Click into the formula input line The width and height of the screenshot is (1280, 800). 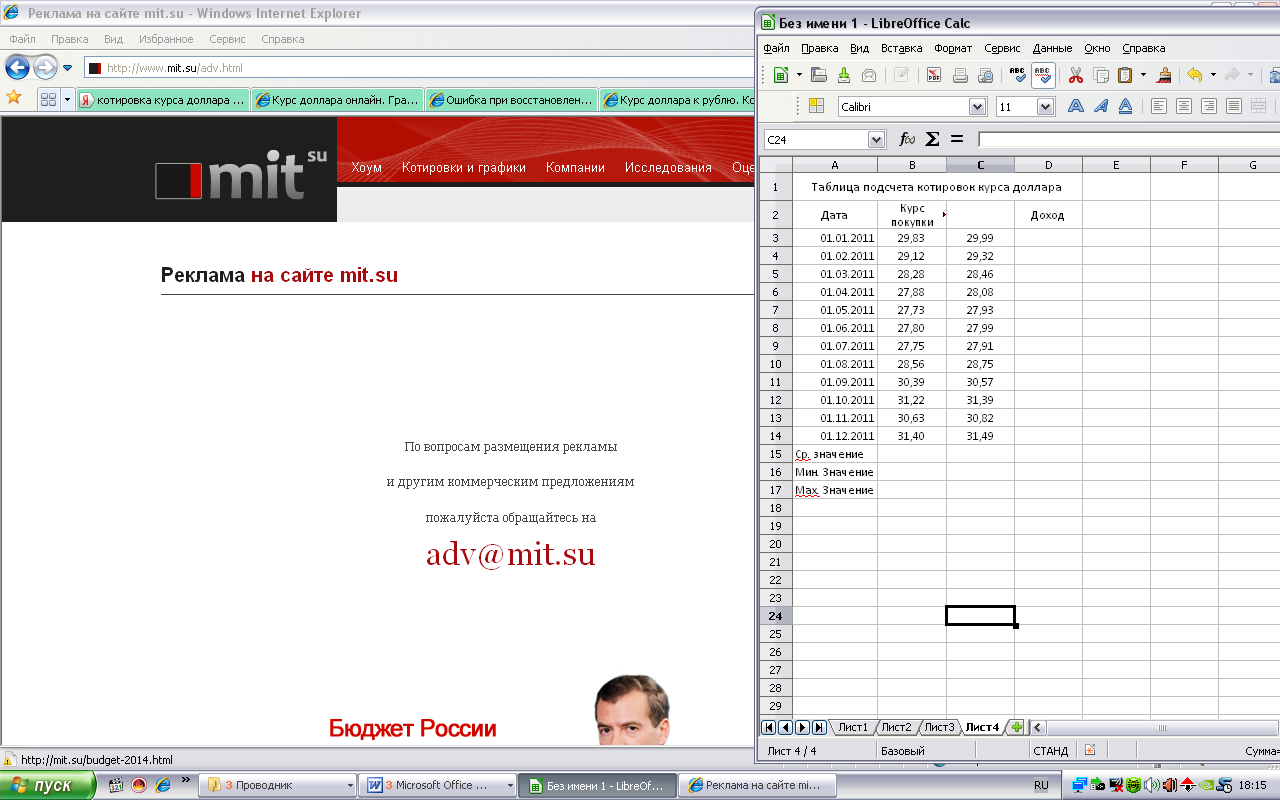(1129, 139)
